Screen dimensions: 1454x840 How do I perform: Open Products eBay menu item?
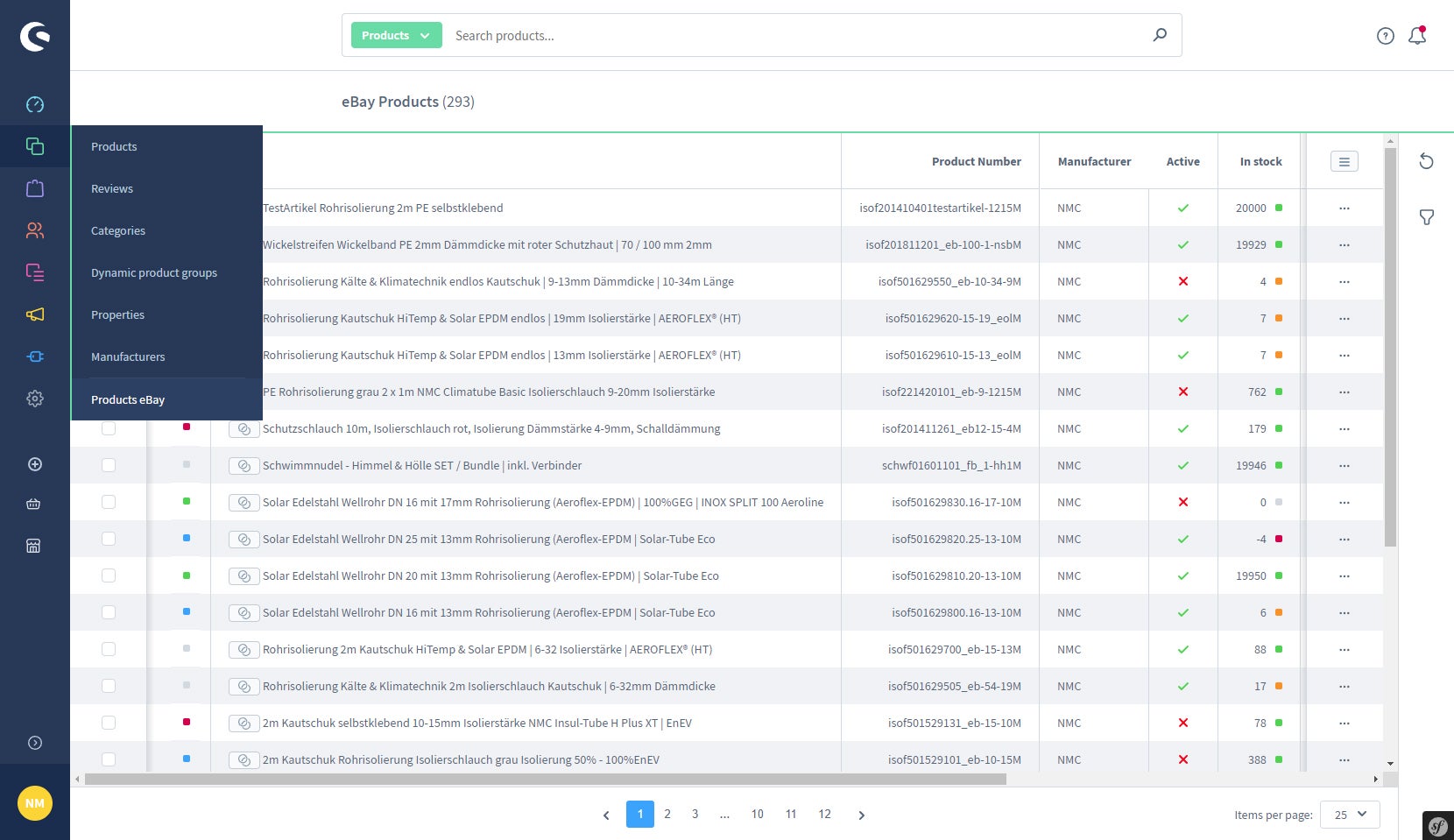[166, 399]
